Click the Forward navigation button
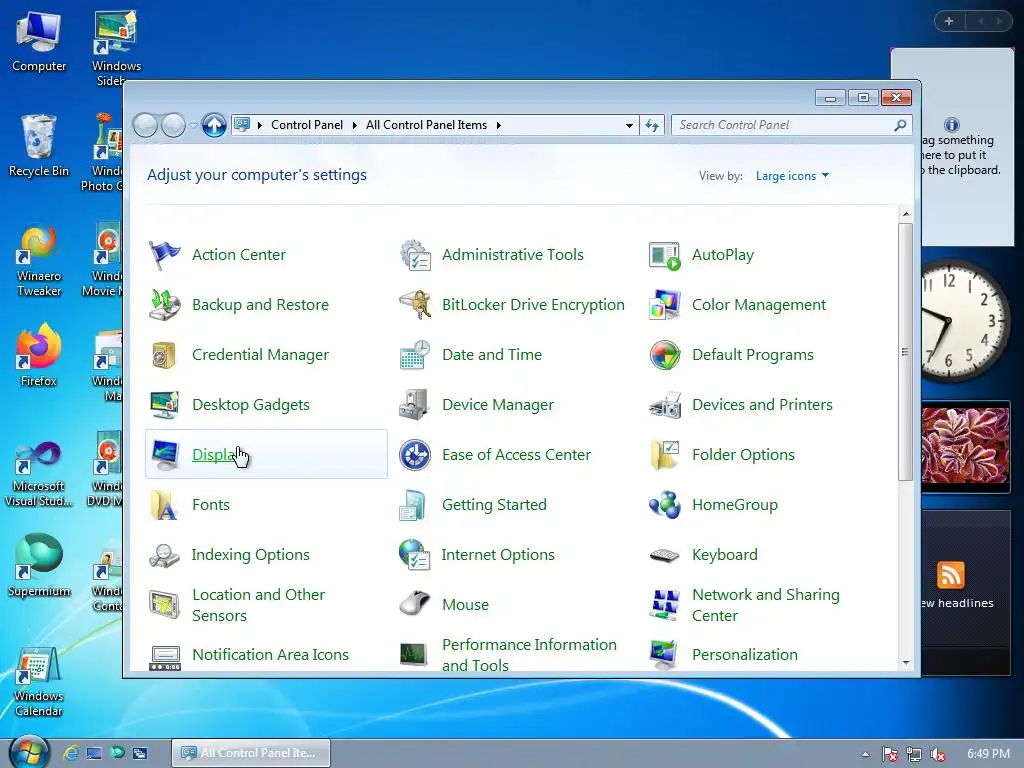 pos(174,125)
